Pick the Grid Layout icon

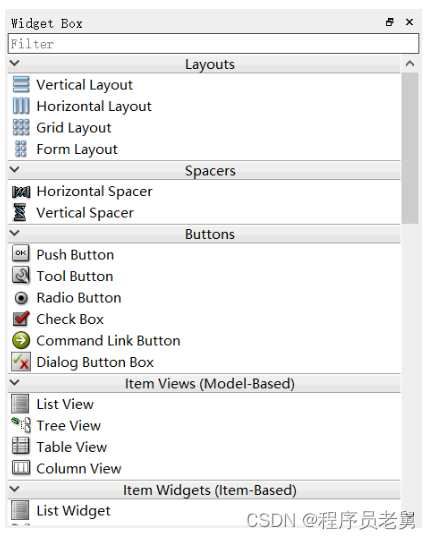click(21, 128)
